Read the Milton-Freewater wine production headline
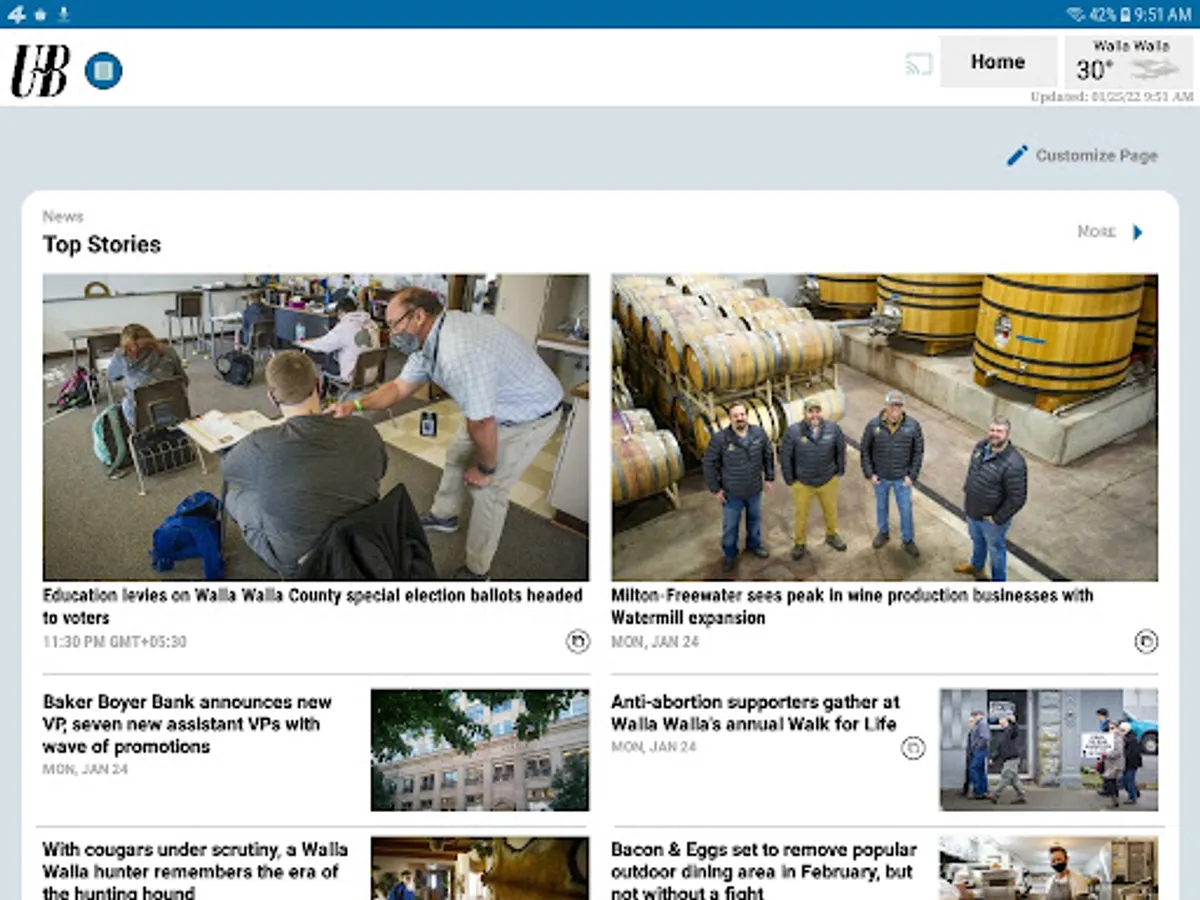This screenshot has width=1200, height=900. pyautogui.click(x=852, y=606)
